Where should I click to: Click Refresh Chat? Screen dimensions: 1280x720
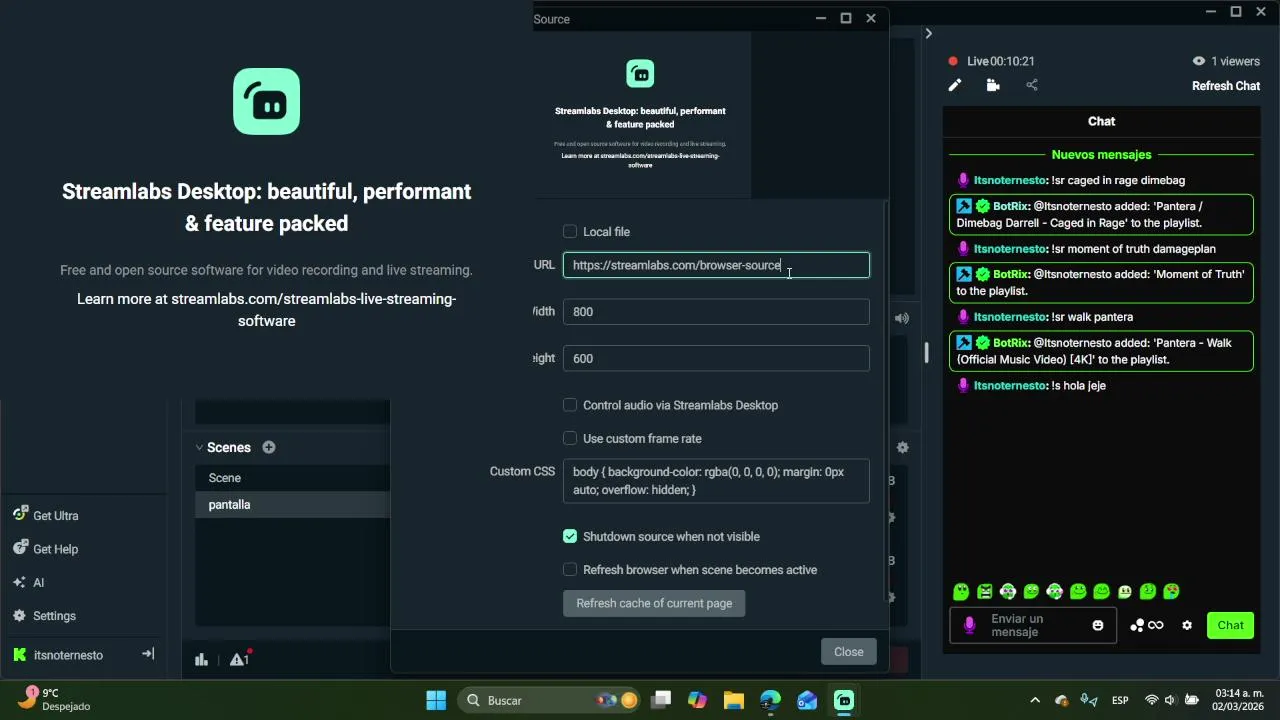[1226, 86]
